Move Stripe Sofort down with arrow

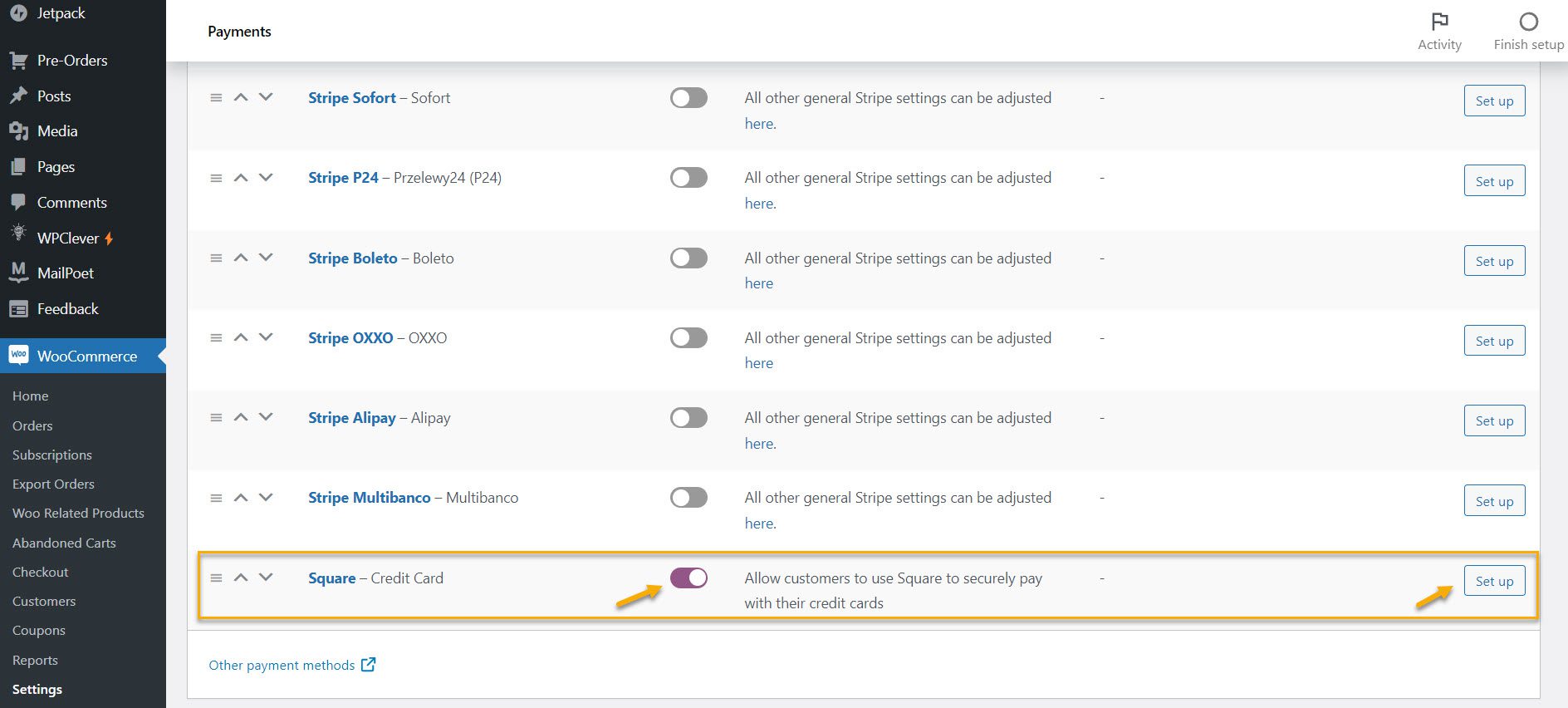266,97
